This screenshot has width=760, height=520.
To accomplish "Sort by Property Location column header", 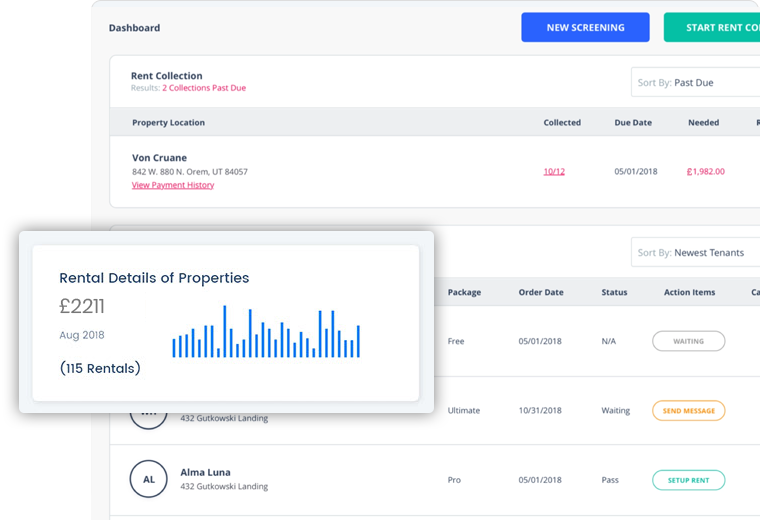I will click(x=168, y=122).
